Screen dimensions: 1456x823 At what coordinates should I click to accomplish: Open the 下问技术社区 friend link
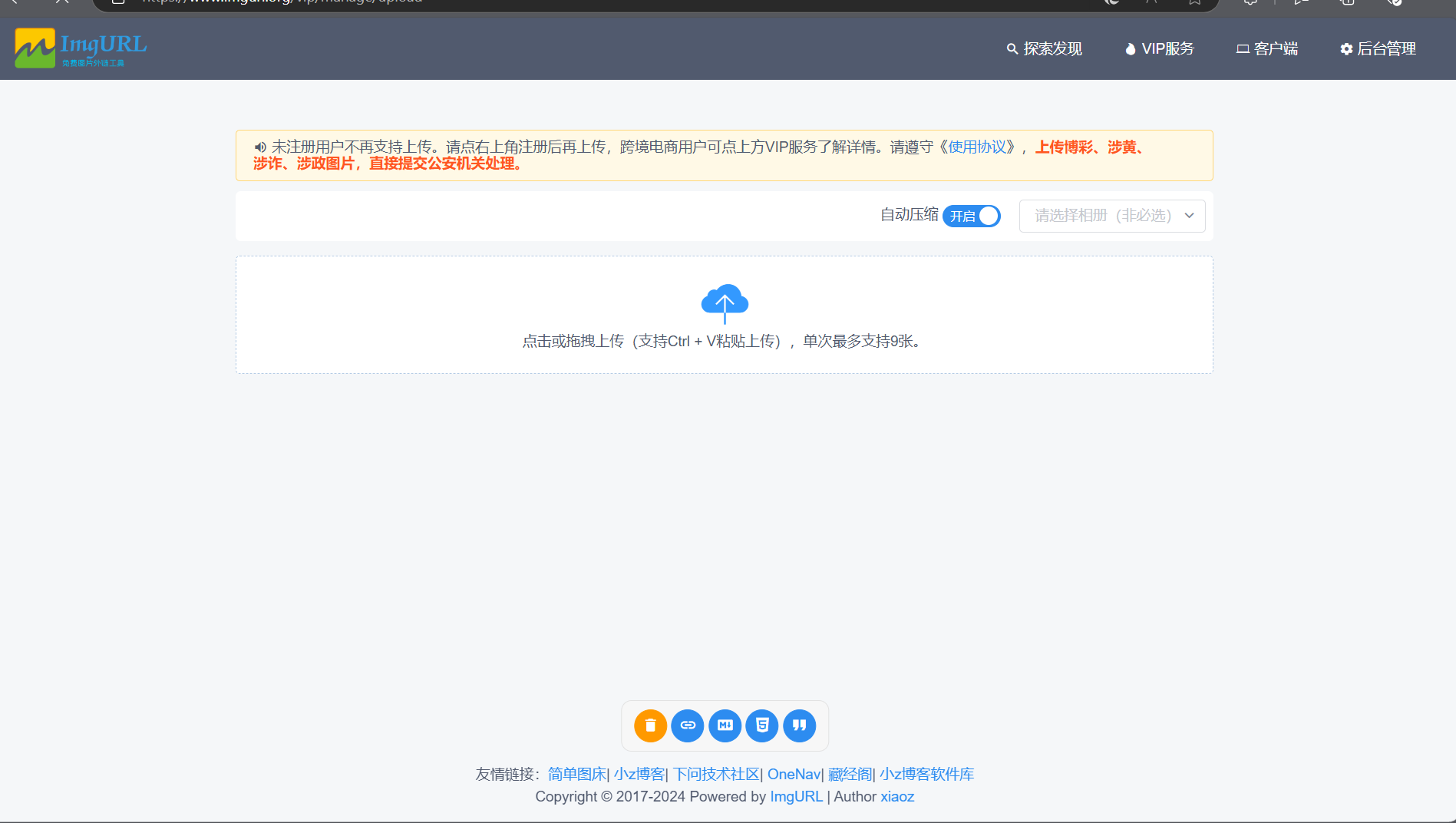716,774
